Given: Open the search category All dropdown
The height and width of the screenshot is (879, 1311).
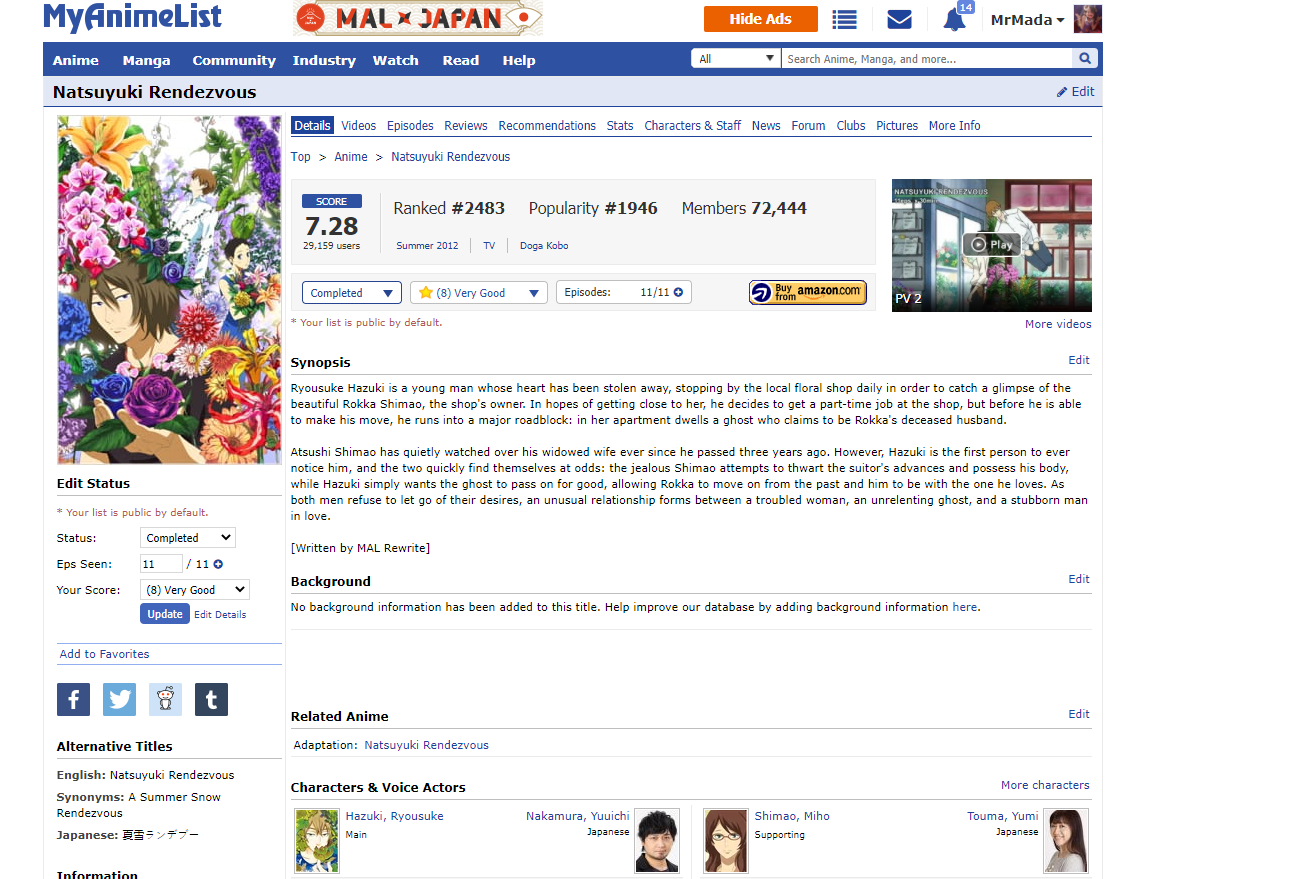Looking at the screenshot, I should 736,59.
